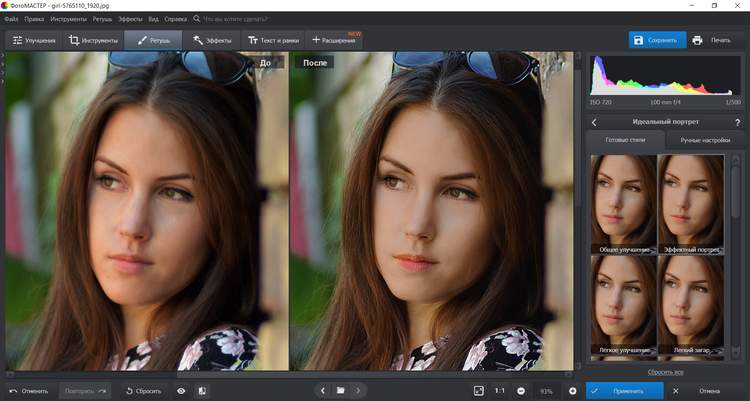Open the 'Файл' menu
The width and height of the screenshot is (750, 401).
[11, 19]
